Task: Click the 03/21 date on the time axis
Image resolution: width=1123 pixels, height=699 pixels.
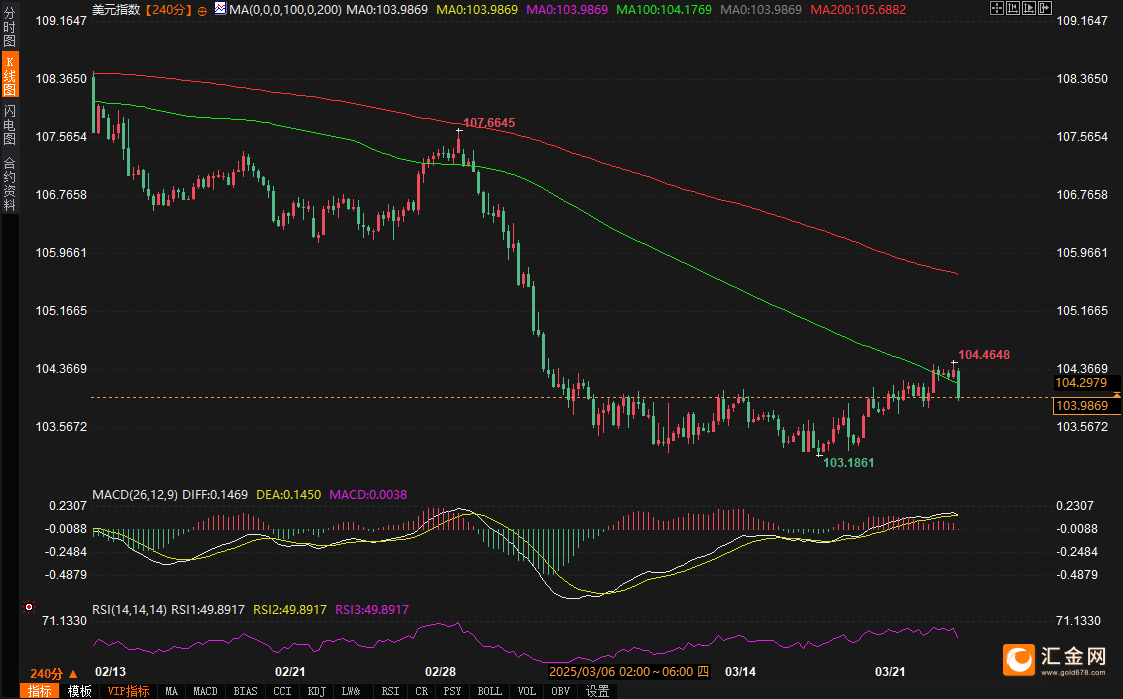Action: coord(890,672)
